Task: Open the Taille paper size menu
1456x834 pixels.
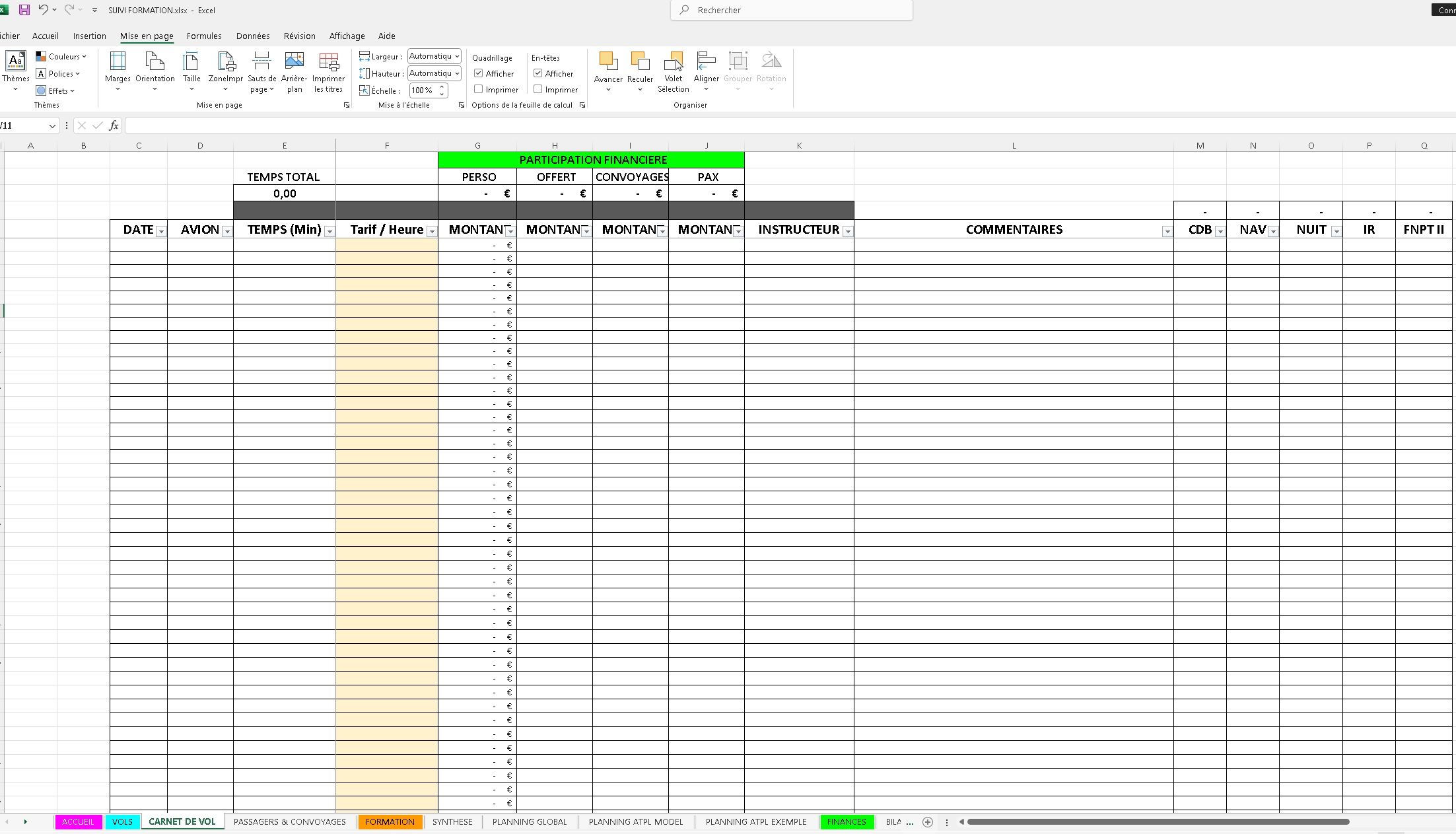Action: click(x=191, y=72)
